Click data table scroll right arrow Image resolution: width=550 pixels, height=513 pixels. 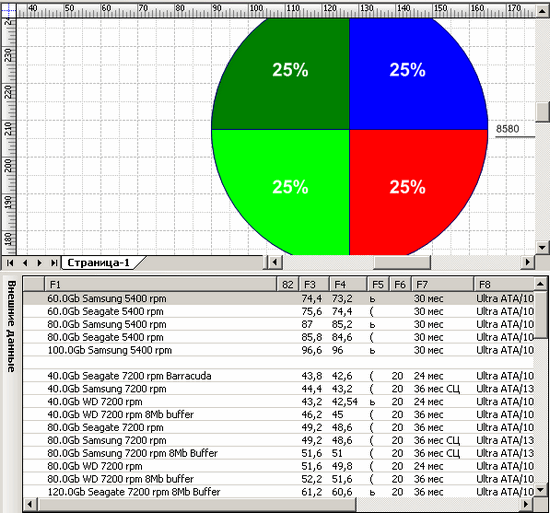click(526, 505)
